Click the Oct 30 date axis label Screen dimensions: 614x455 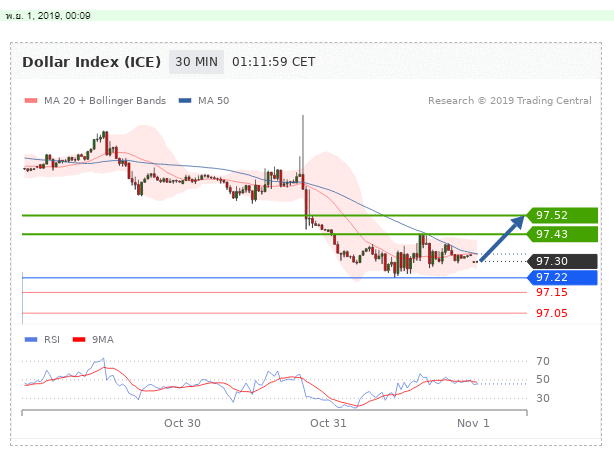coord(182,423)
